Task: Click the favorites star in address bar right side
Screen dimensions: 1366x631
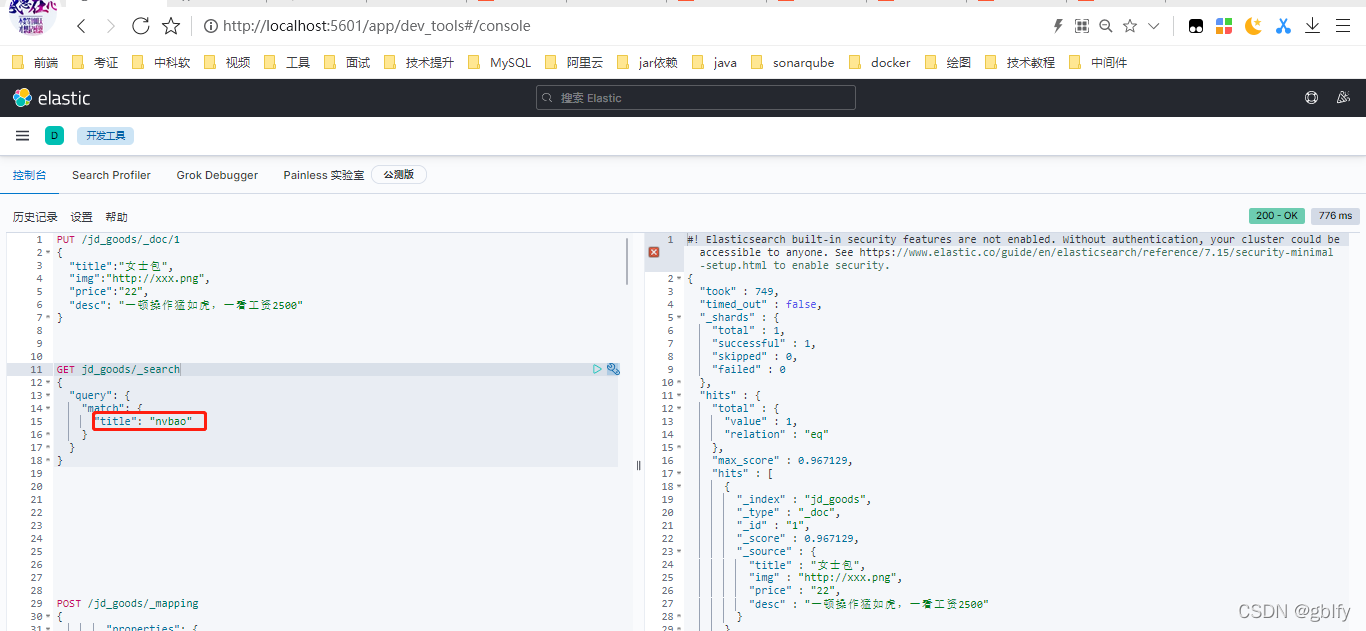Action: coord(1130,26)
